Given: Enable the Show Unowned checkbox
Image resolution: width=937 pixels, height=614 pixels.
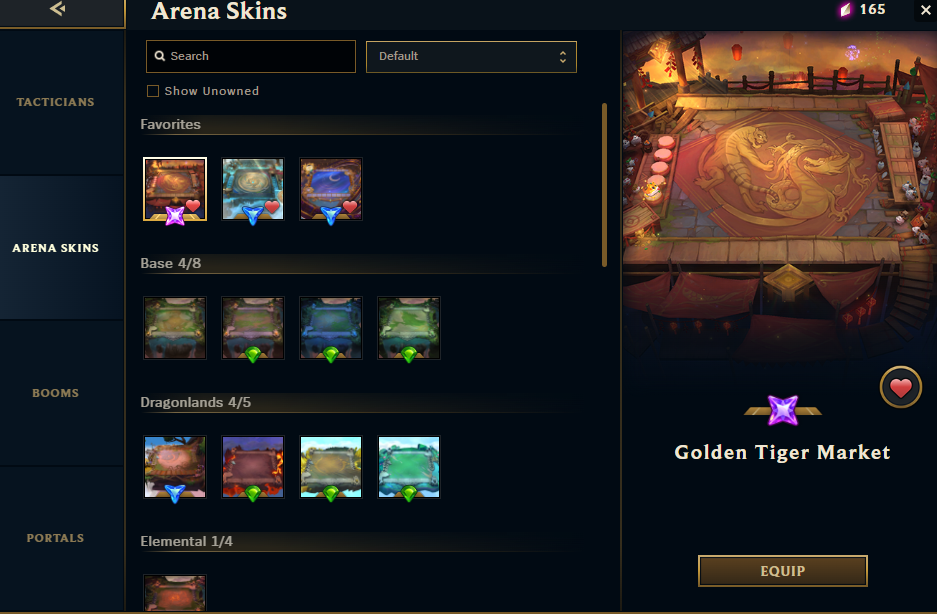Looking at the screenshot, I should (x=153, y=91).
